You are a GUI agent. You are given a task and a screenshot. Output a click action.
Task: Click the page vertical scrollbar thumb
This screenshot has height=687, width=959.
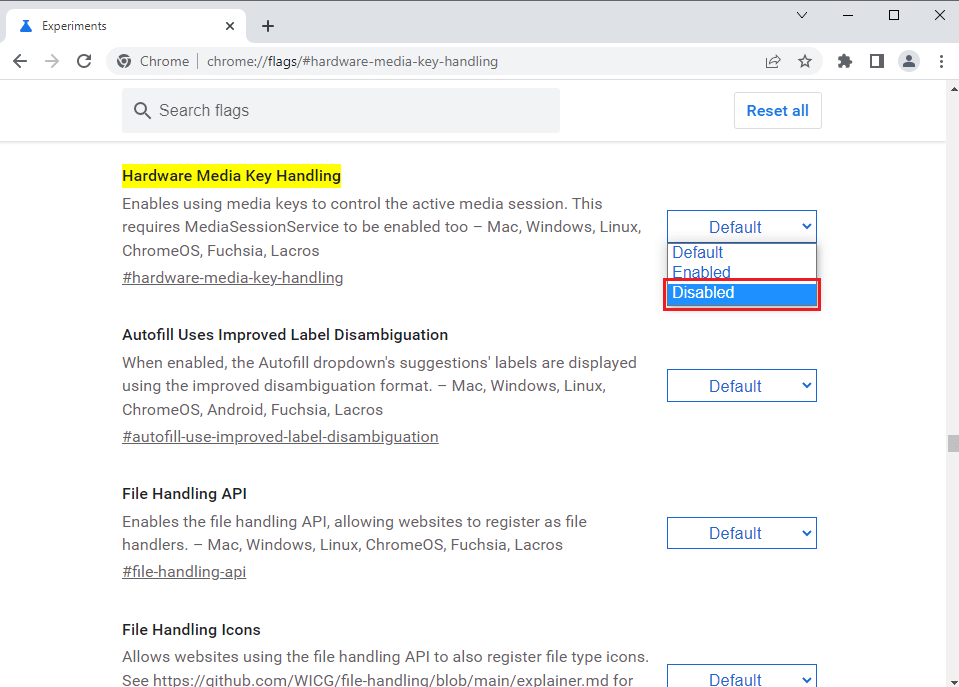tap(953, 444)
